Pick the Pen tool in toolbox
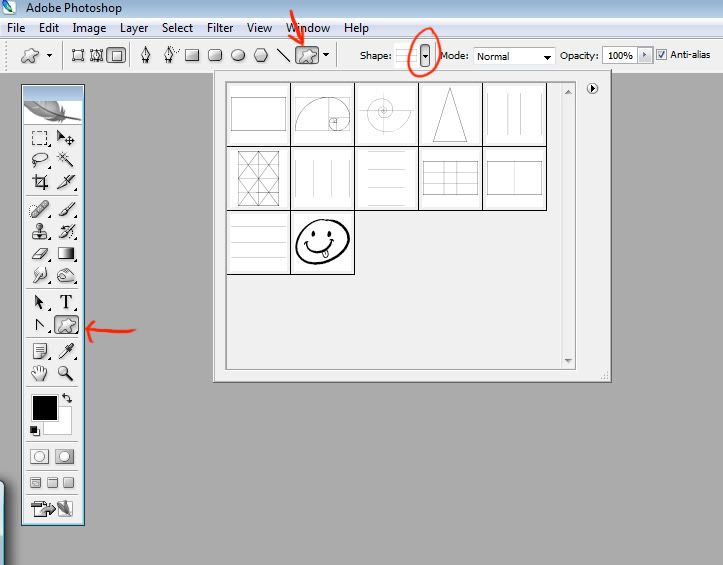The image size is (723, 565). point(40,325)
